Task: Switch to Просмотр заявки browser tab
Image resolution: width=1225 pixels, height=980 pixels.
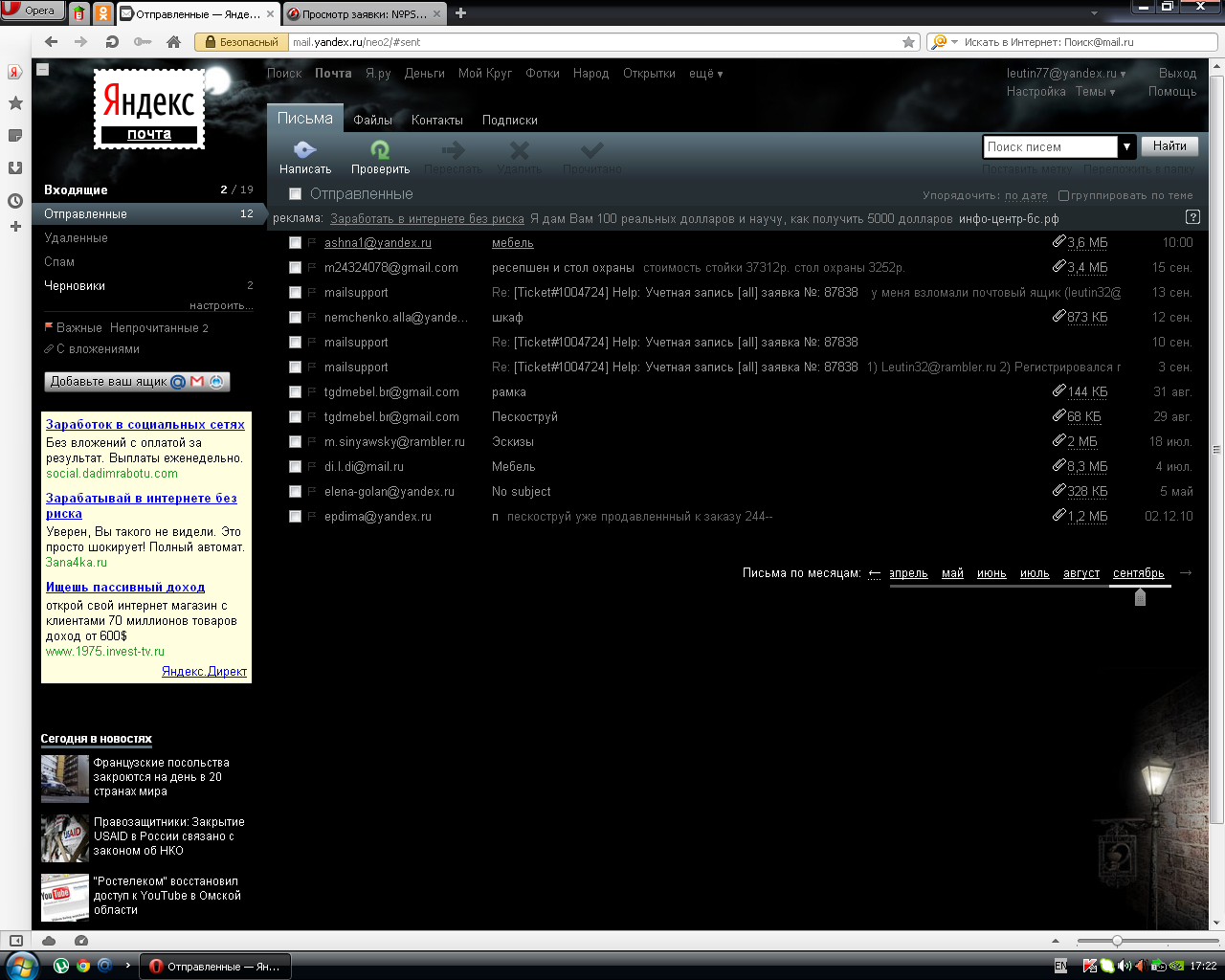Action: (365, 14)
